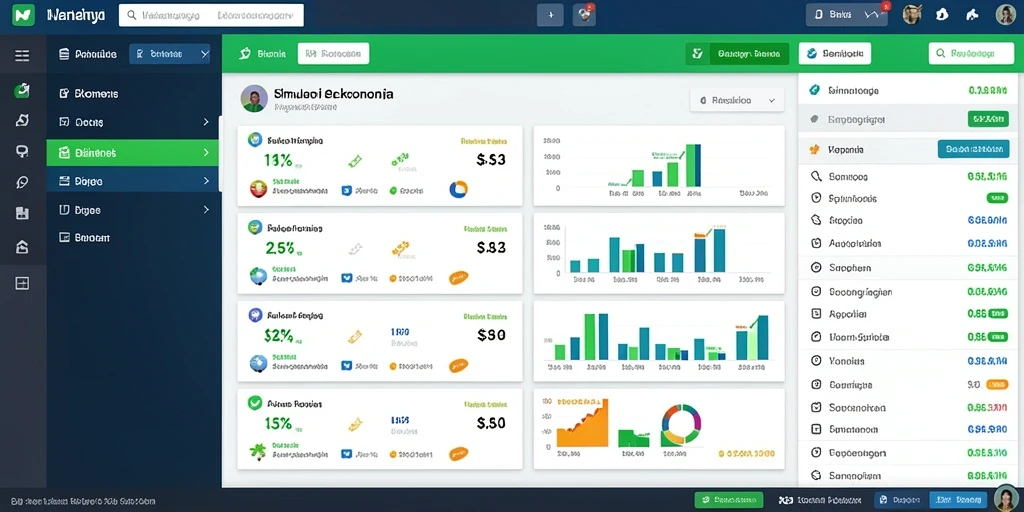Open the house icon in left rail

click(x=22, y=247)
